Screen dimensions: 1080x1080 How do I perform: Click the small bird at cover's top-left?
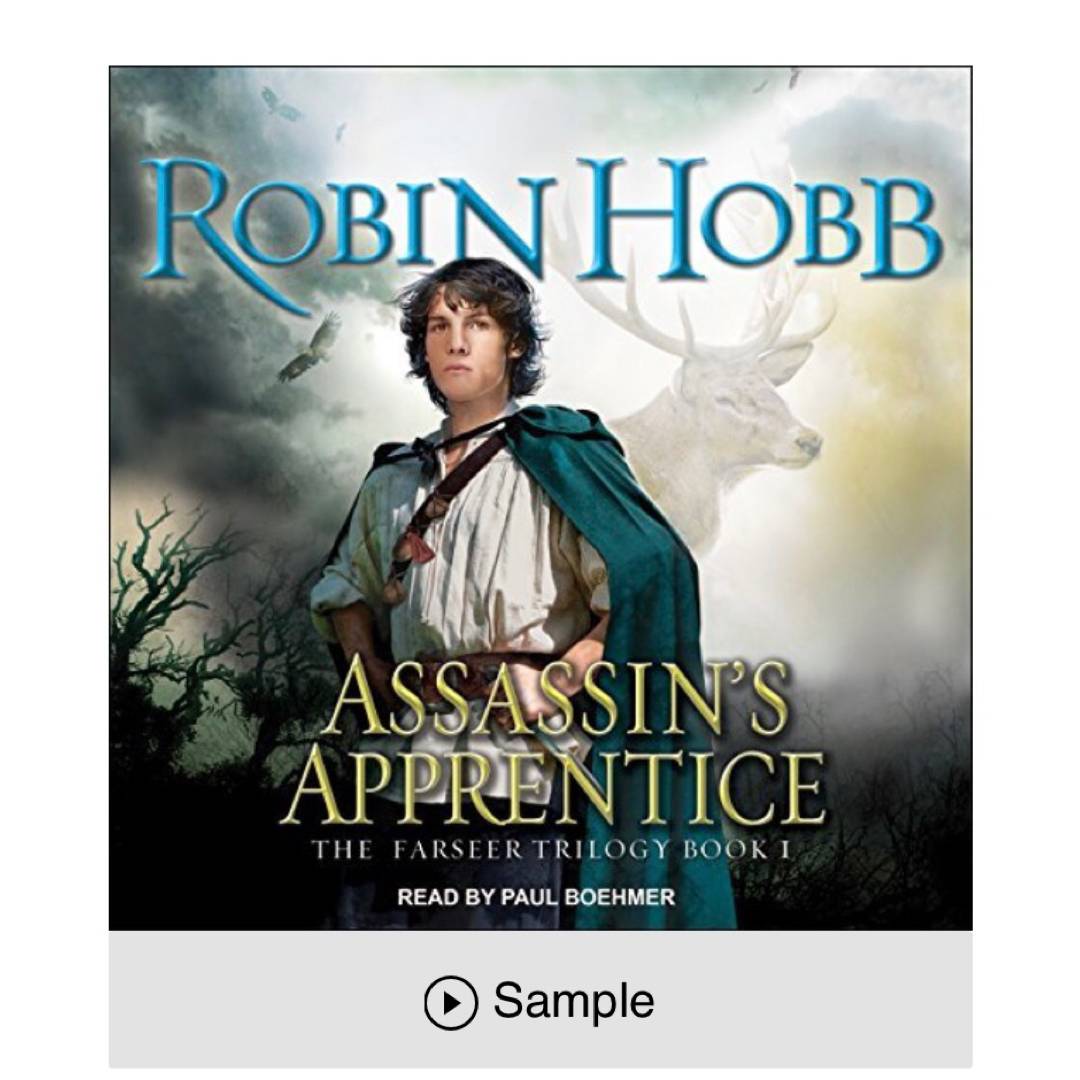(279, 105)
